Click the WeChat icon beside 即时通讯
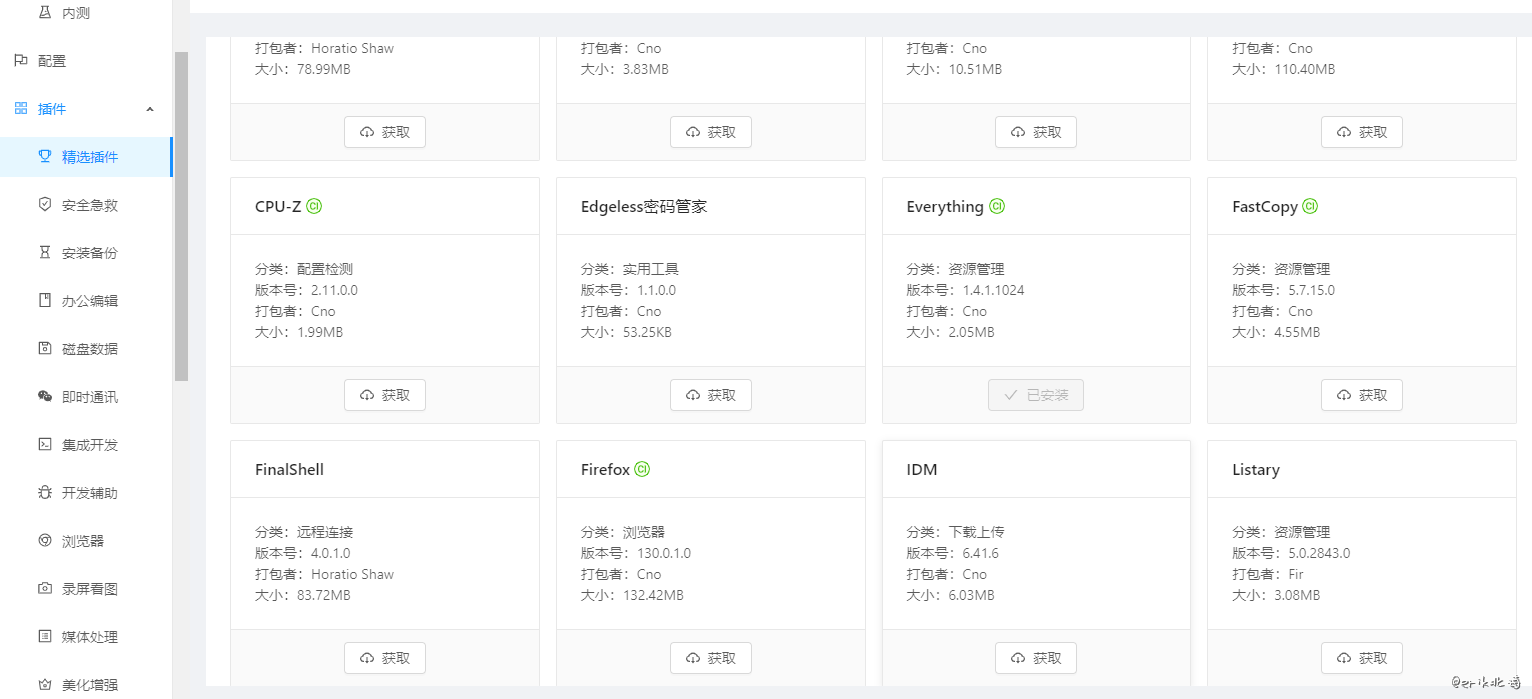 pyautogui.click(x=44, y=396)
